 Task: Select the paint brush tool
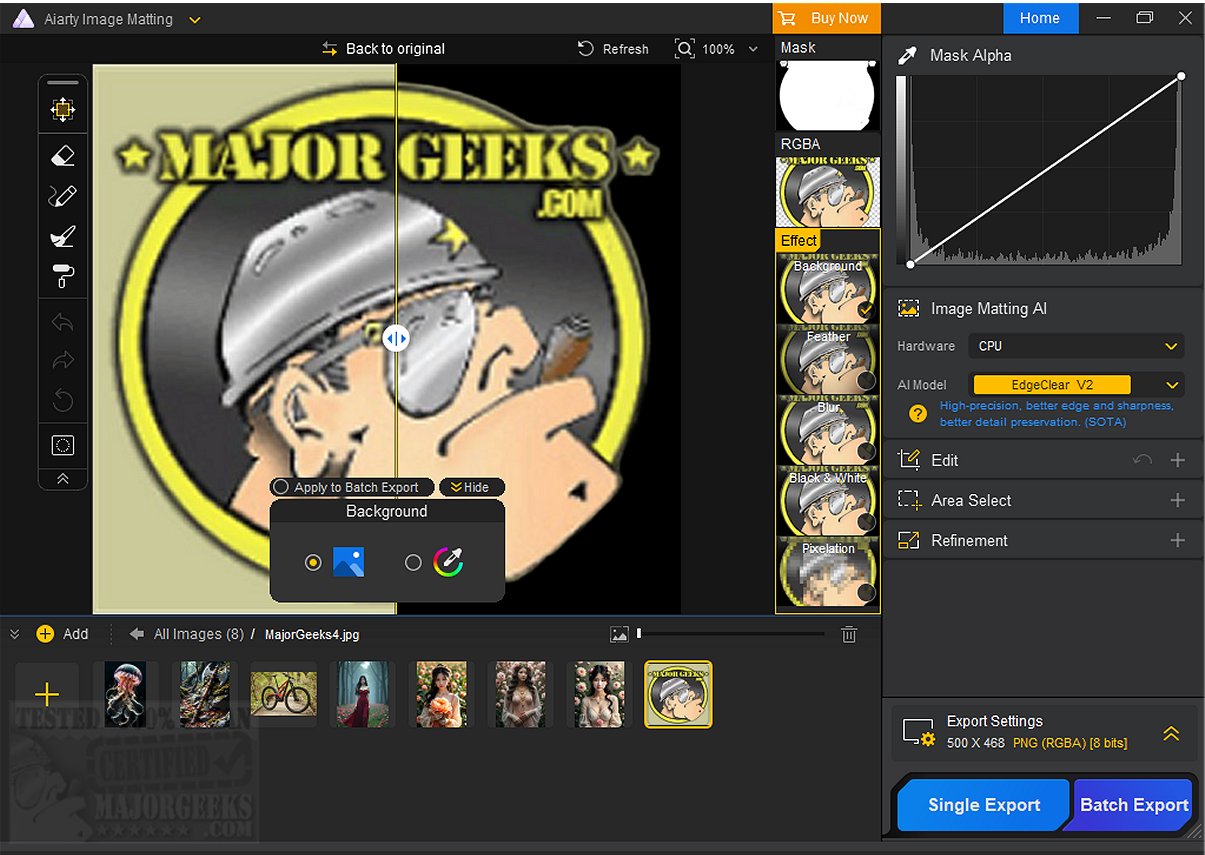63,236
